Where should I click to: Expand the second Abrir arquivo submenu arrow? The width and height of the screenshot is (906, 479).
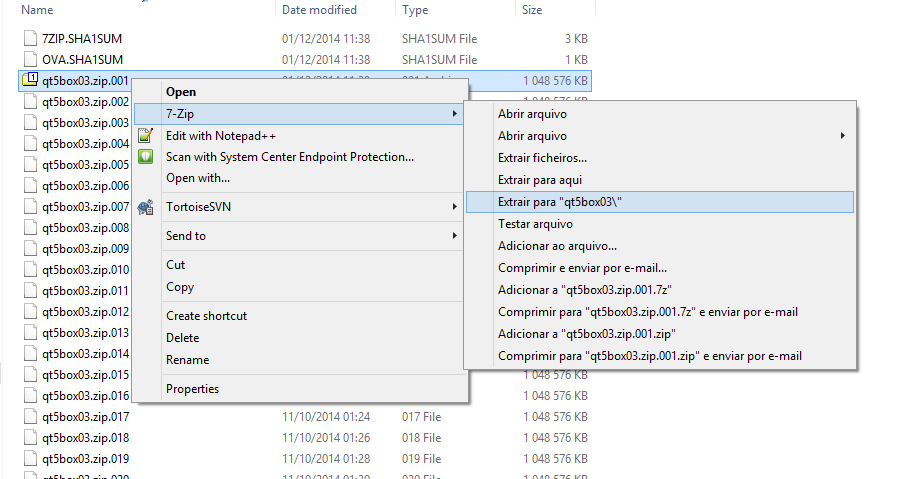[x=842, y=136]
